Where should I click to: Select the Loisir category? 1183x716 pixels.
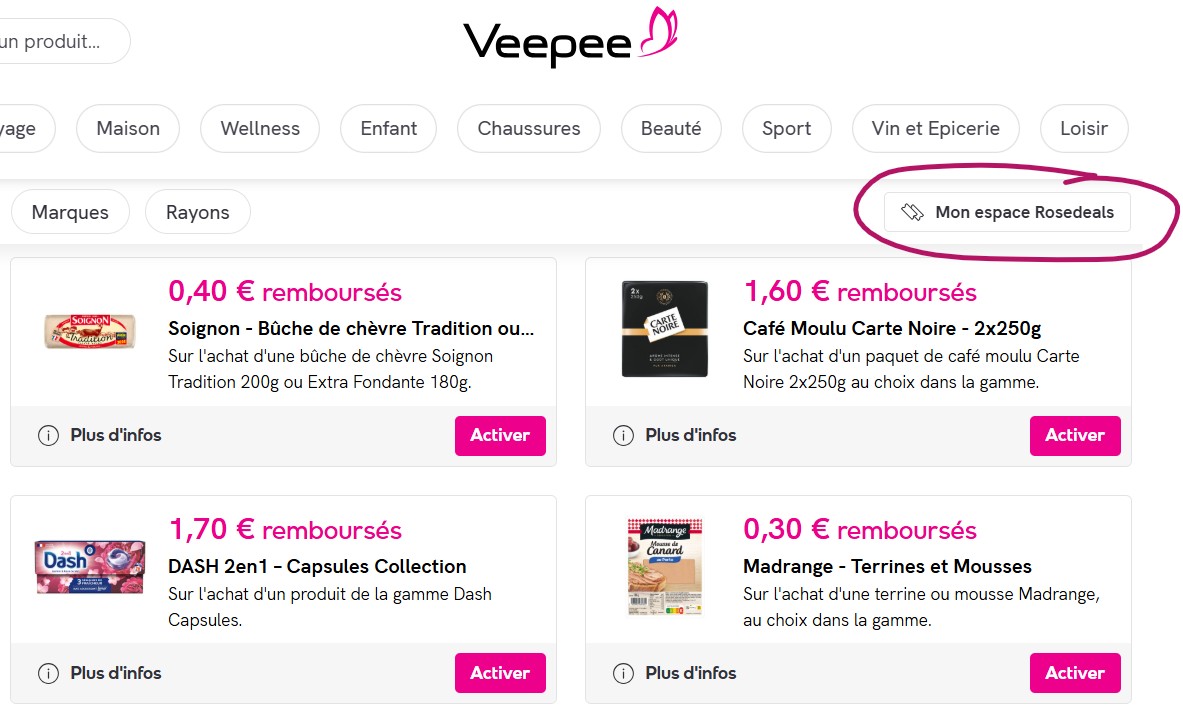pos(1084,128)
